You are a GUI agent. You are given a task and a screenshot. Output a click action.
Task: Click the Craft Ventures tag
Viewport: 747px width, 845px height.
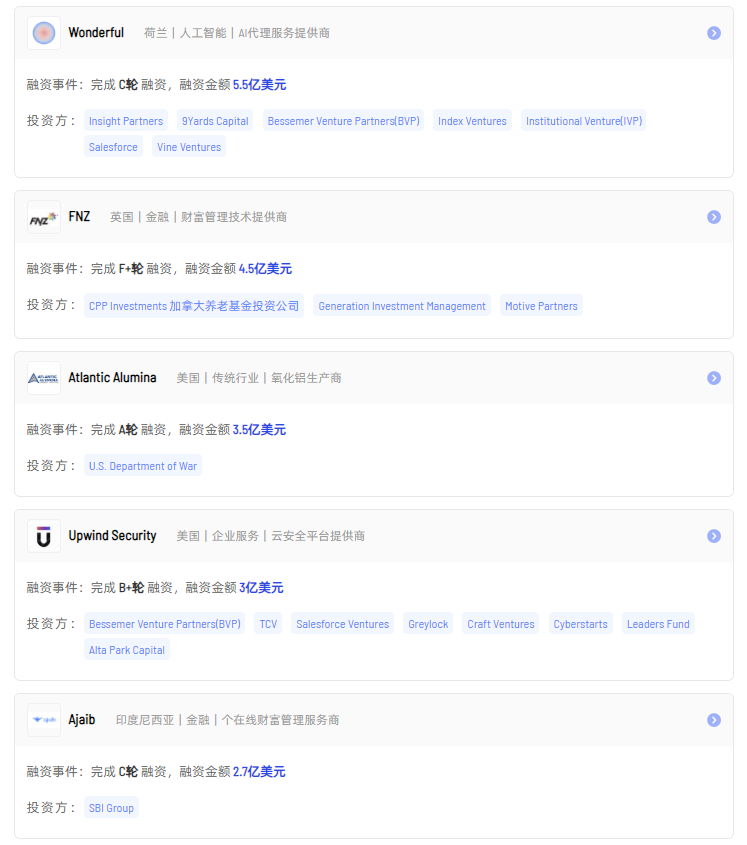[501, 624]
